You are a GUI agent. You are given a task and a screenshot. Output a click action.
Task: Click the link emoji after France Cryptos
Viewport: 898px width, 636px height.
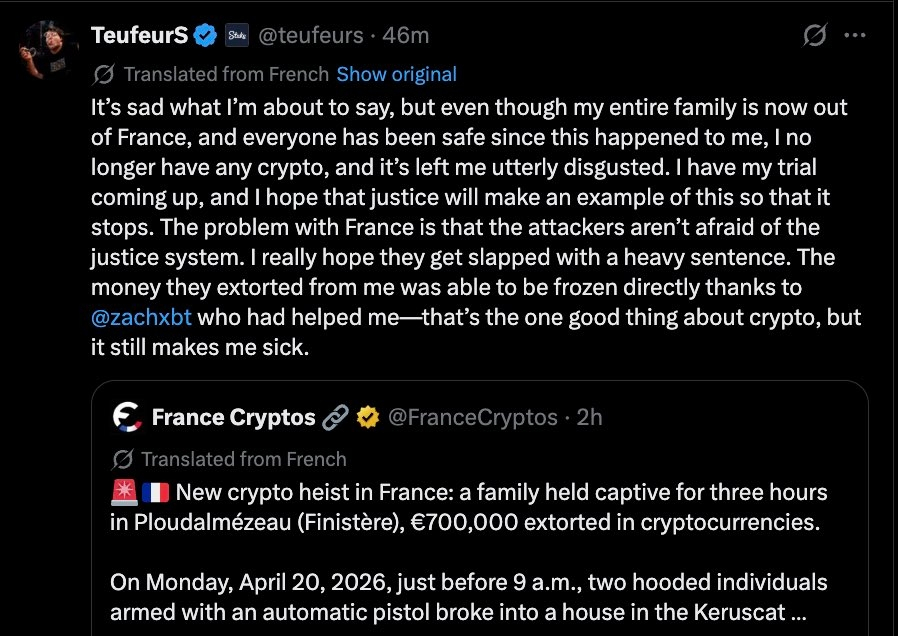click(336, 417)
